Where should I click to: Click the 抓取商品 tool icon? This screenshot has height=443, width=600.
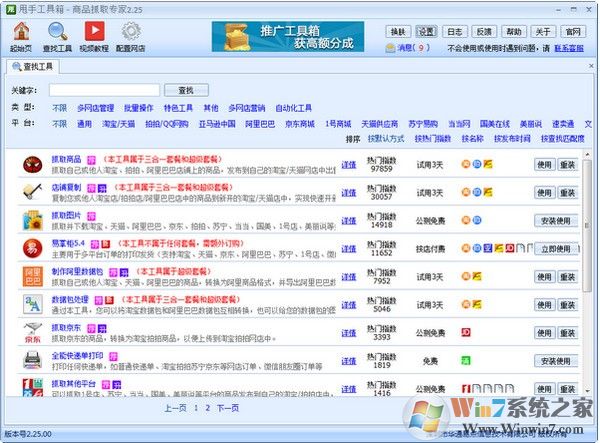(x=31, y=164)
